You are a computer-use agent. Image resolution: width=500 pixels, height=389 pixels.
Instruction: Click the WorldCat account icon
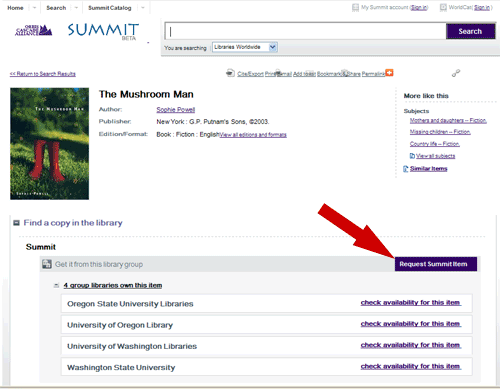pyautogui.click(x=443, y=7)
